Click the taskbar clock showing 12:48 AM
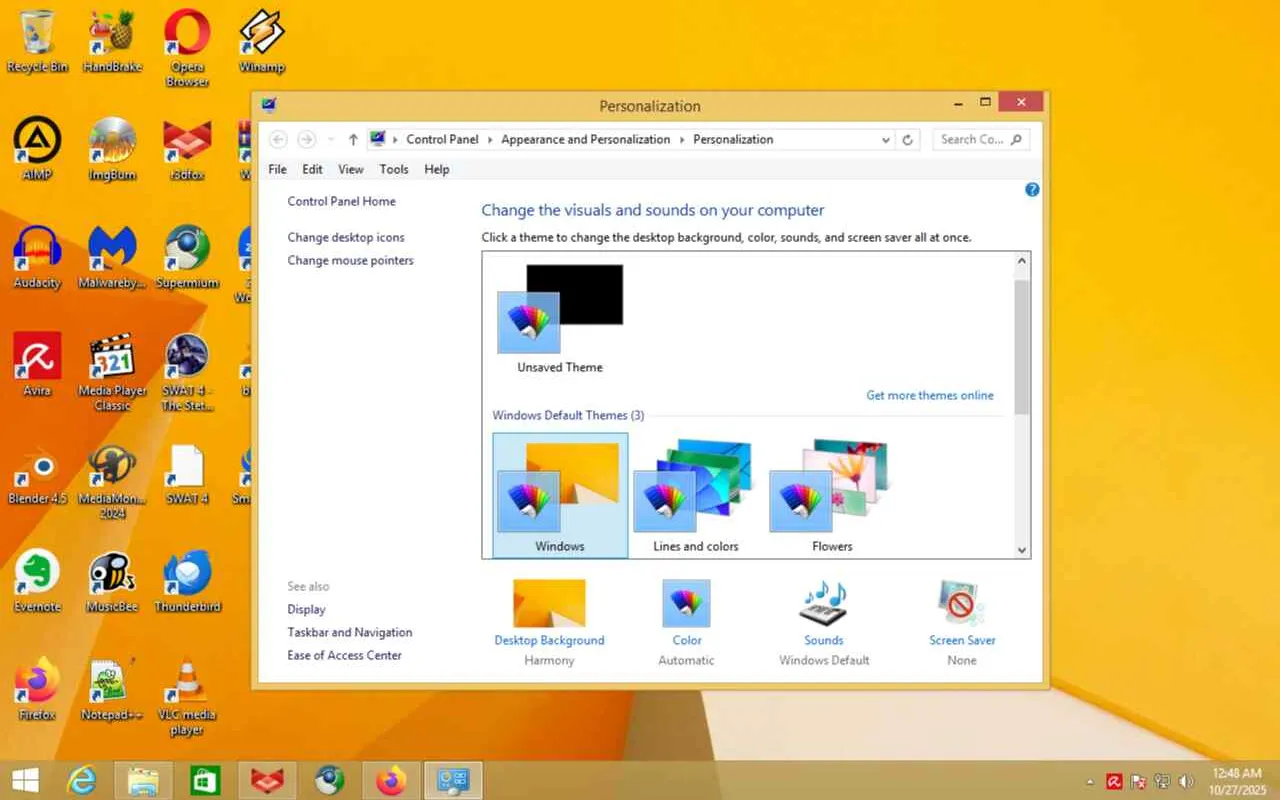This screenshot has height=800, width=1280. [1237, 781]
